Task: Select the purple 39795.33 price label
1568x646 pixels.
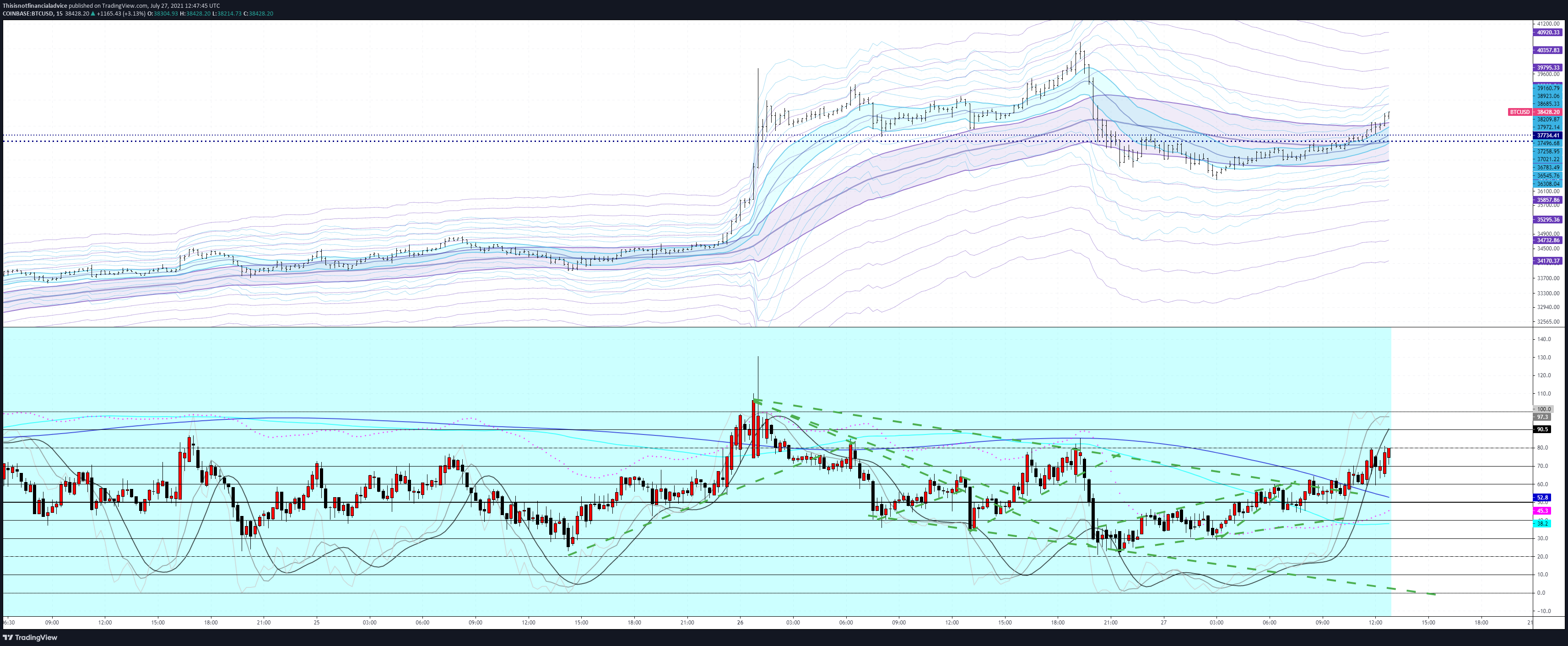Action: (1548, 68)
